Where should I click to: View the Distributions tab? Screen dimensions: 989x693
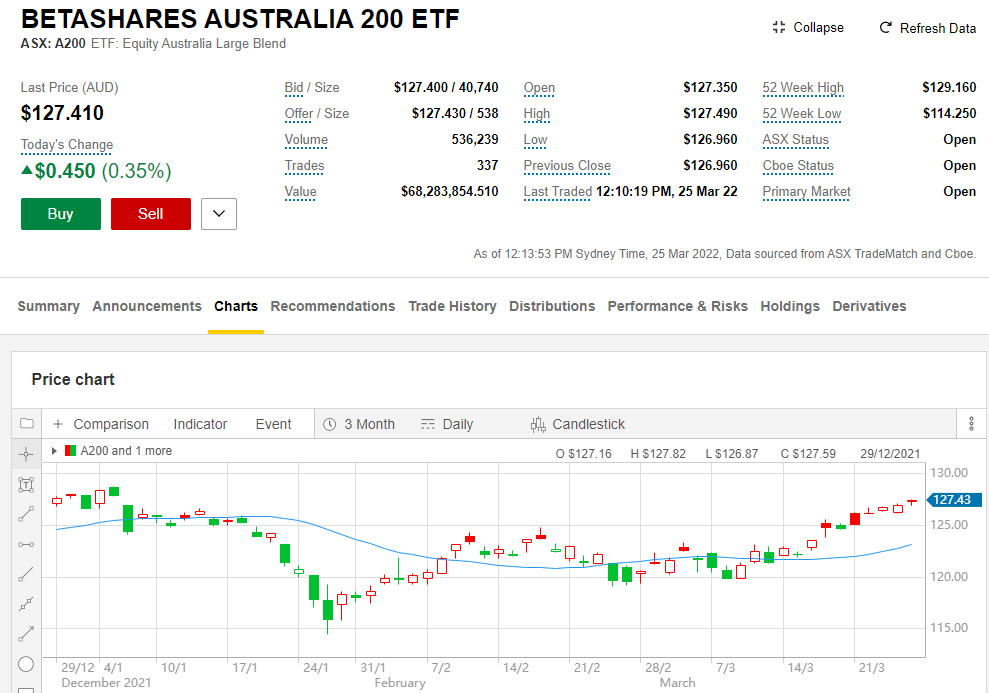pyautogui.click(x=552, y=306)
